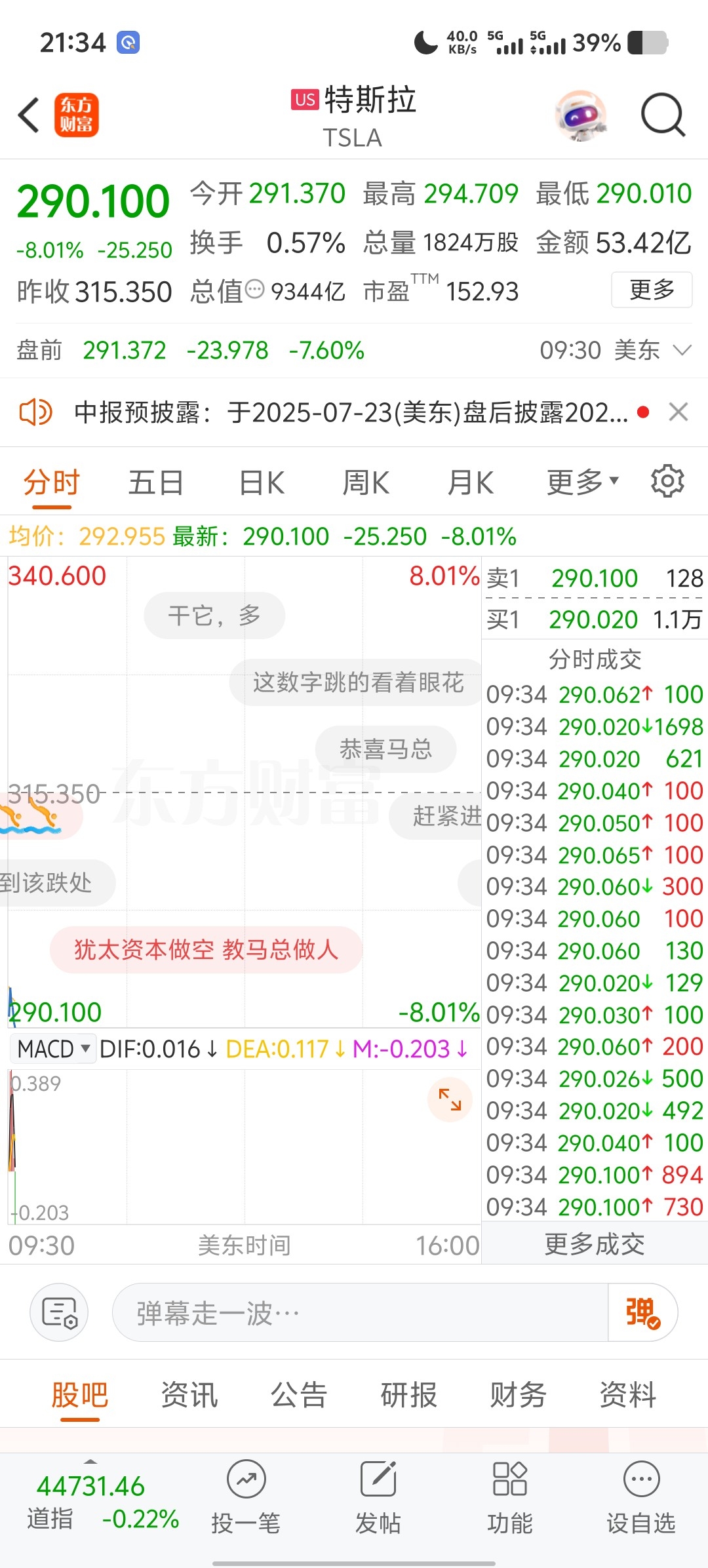708x1568 pixels.
Task: Expand the 盘前 美东 time dropdown
Action: pyautogui.click(x=682, y=350)
